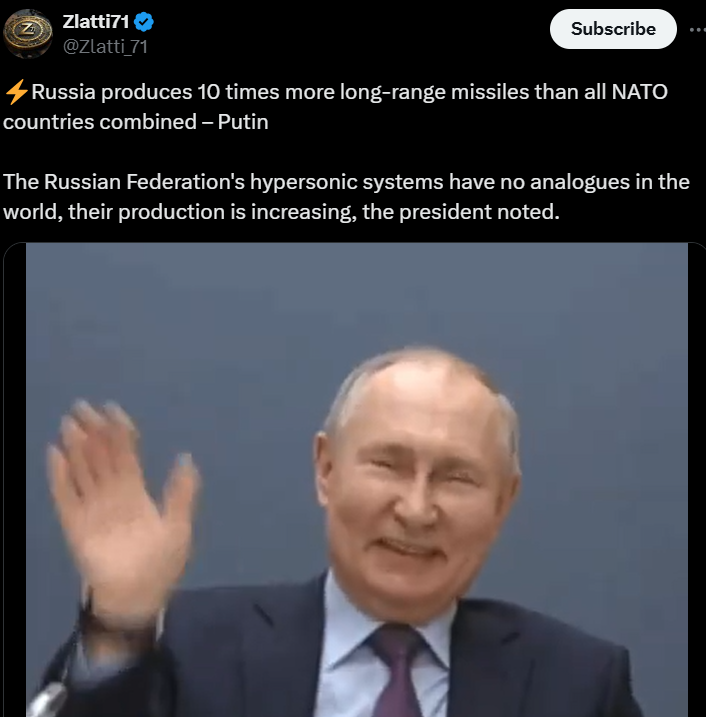Visit the @Zlatti_71 handle link
This screenshot has height=717, width=706.
105,47
